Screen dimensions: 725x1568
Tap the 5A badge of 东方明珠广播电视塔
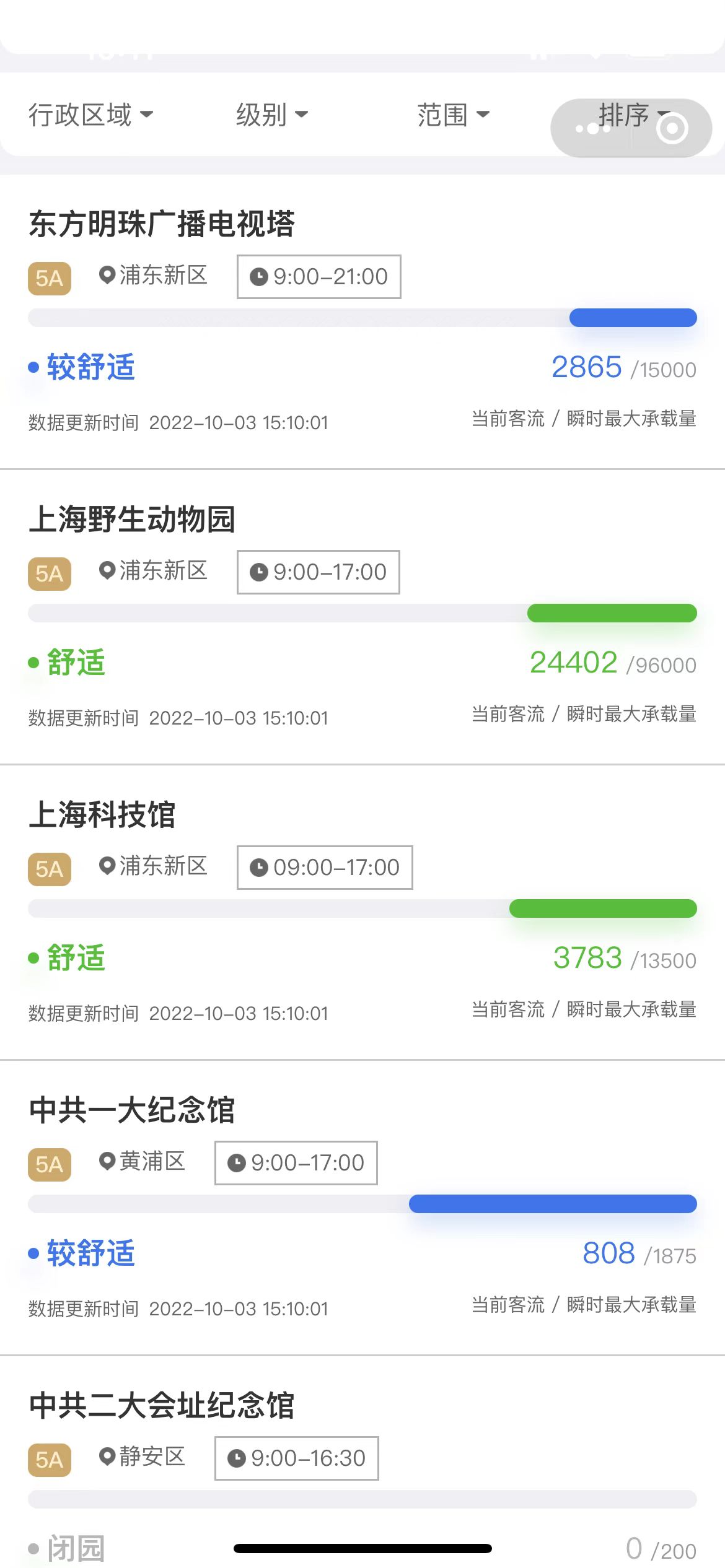coord(50,278)
